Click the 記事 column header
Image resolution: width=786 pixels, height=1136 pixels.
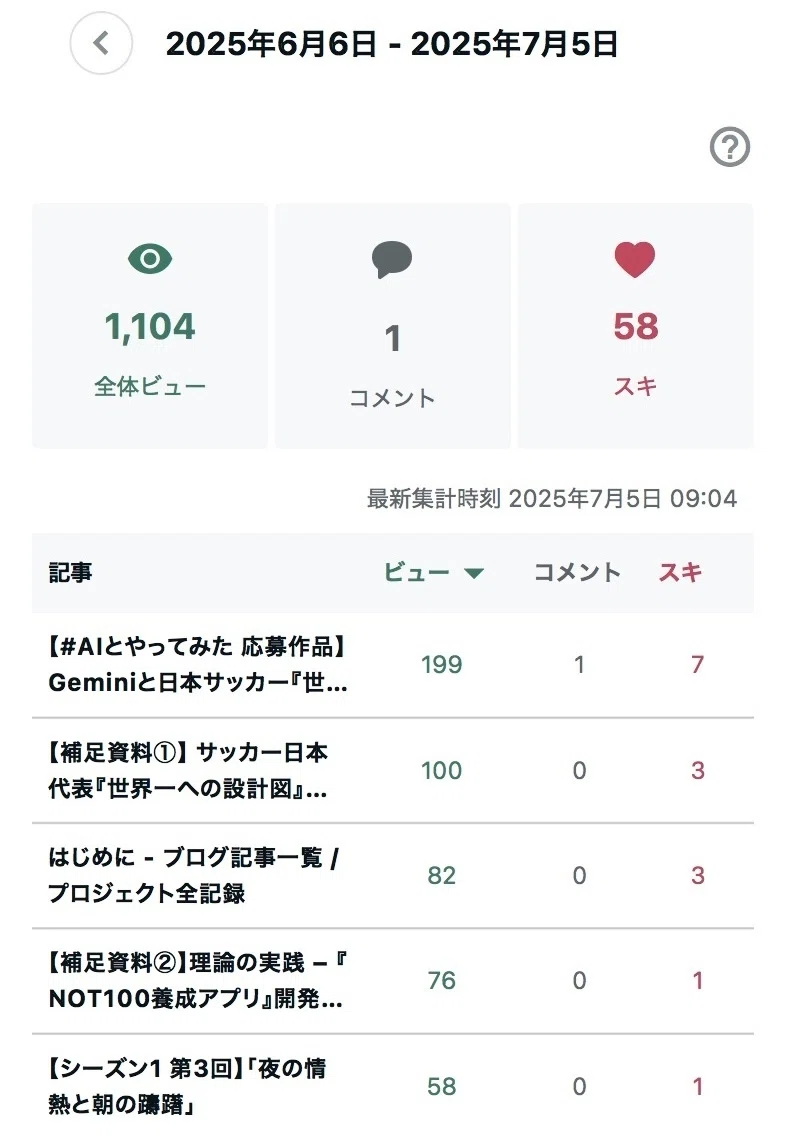(70, 572)
